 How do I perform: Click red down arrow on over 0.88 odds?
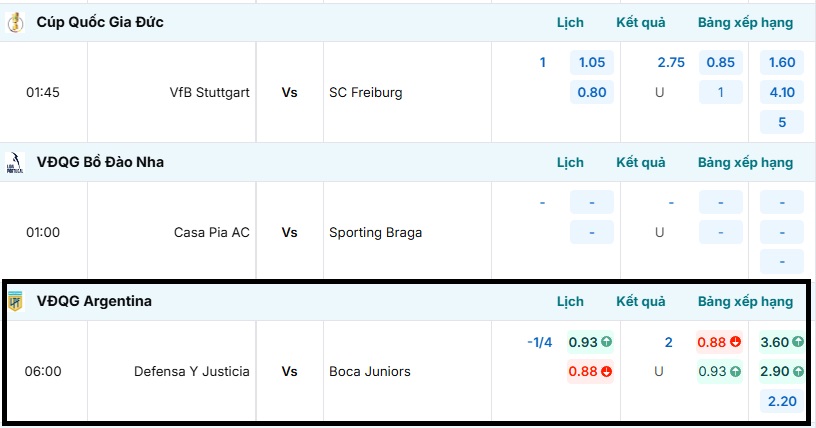[736, 342]
